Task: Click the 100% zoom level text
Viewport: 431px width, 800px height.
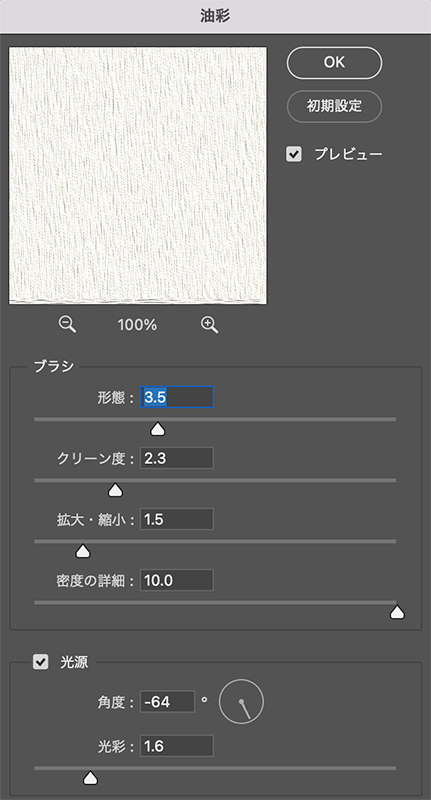Action: click(138, 325)
